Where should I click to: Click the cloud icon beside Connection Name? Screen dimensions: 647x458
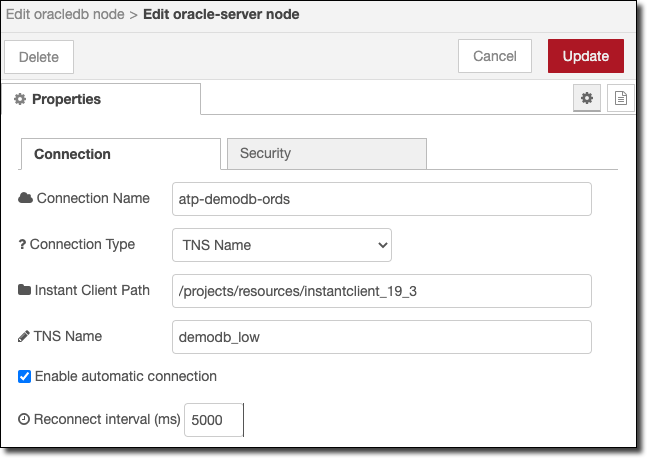(25, 198)
